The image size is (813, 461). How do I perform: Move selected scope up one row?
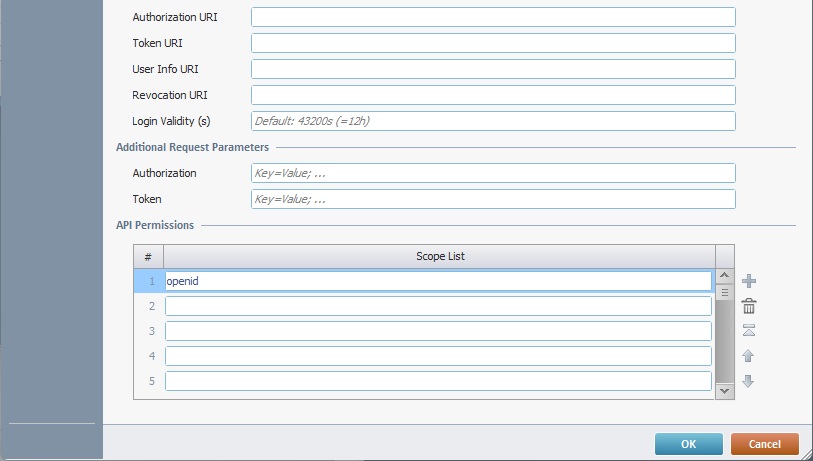click(x=748, y=356)
